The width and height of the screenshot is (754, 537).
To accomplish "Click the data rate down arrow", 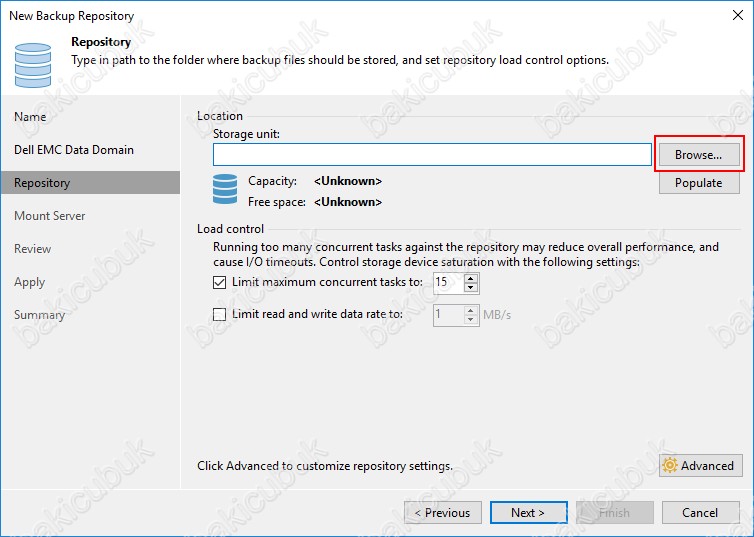I will tap(471, 320).
